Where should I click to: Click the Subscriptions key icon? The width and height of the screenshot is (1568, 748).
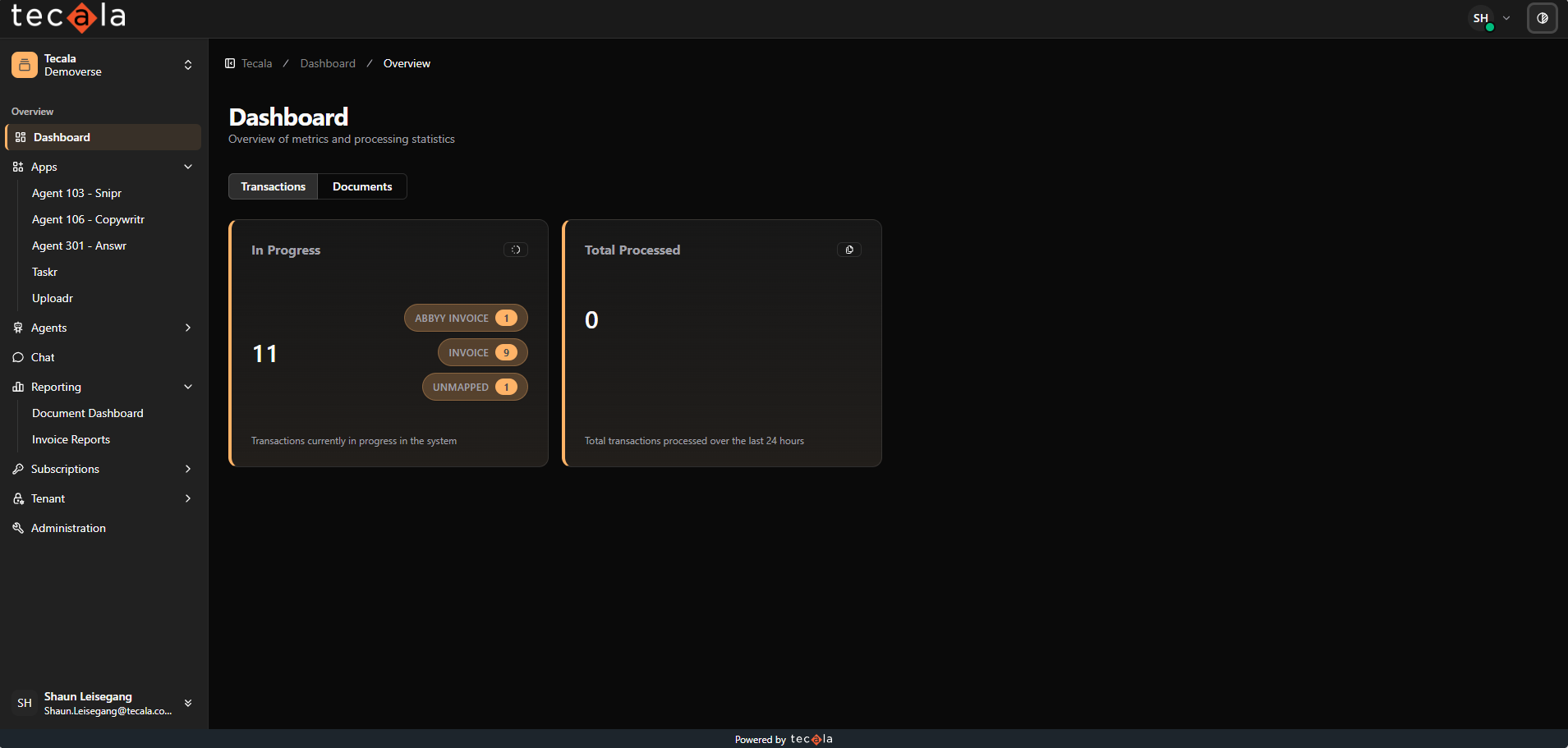pyautogui.click(x=18, y=469)
